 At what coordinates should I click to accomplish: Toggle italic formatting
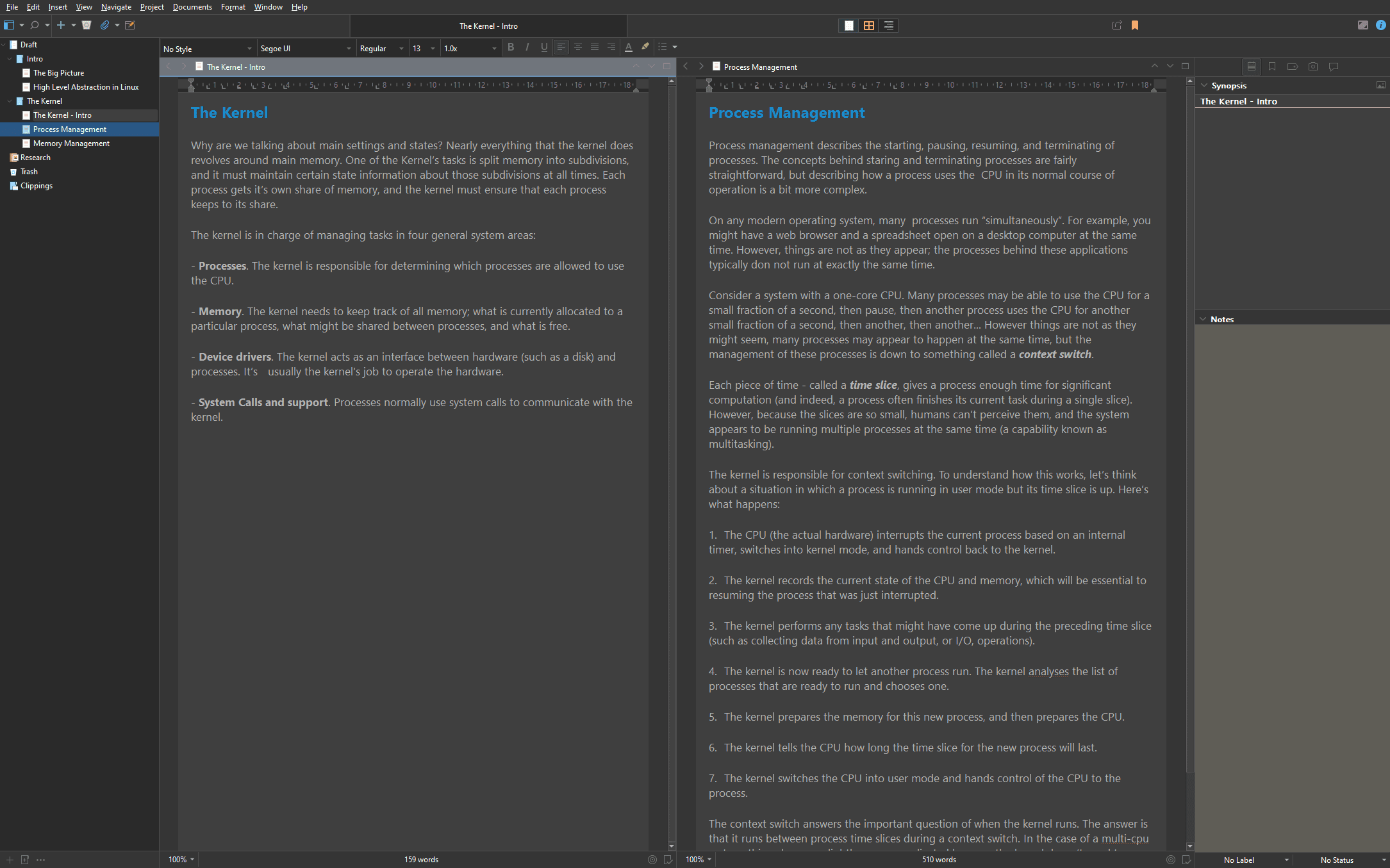[x=527, y=47]
